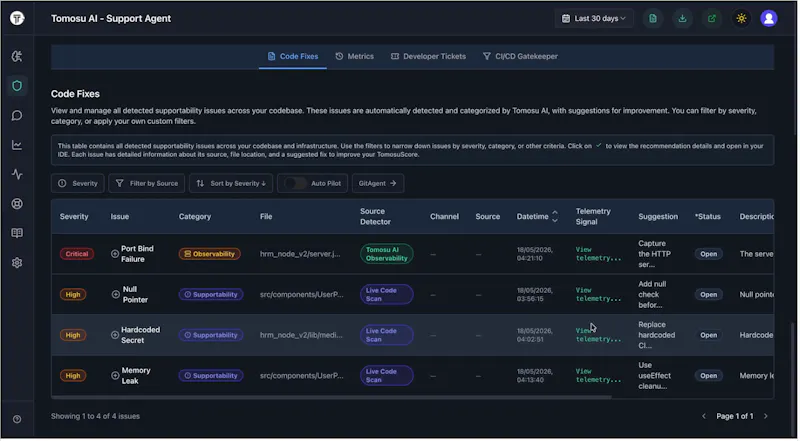Screen dimensions: 800x441
Task: Open the line chart sidebar icon
Action: (x=17, y=145)
